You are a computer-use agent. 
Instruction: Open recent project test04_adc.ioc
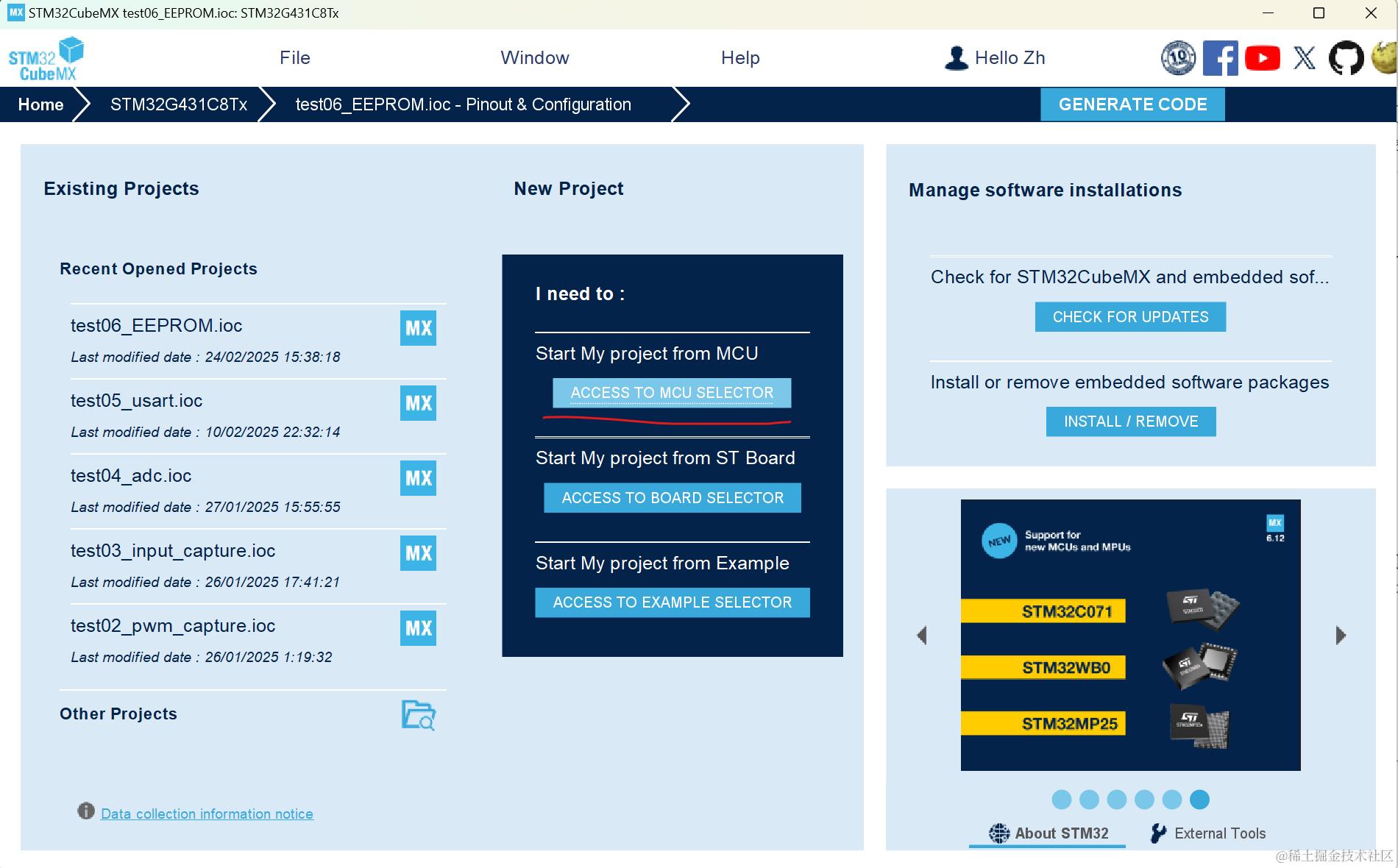tap(131, 476)
